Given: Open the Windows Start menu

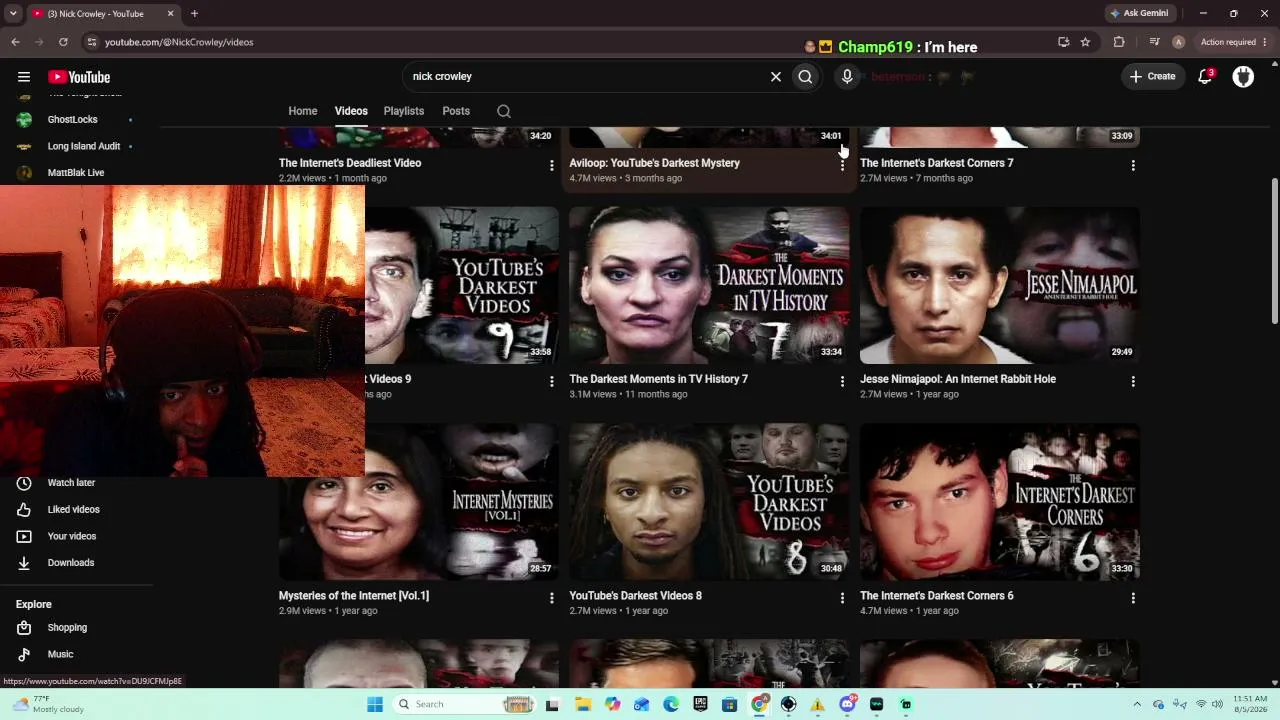Looking at the screenshot, I should tap(375, 704).
